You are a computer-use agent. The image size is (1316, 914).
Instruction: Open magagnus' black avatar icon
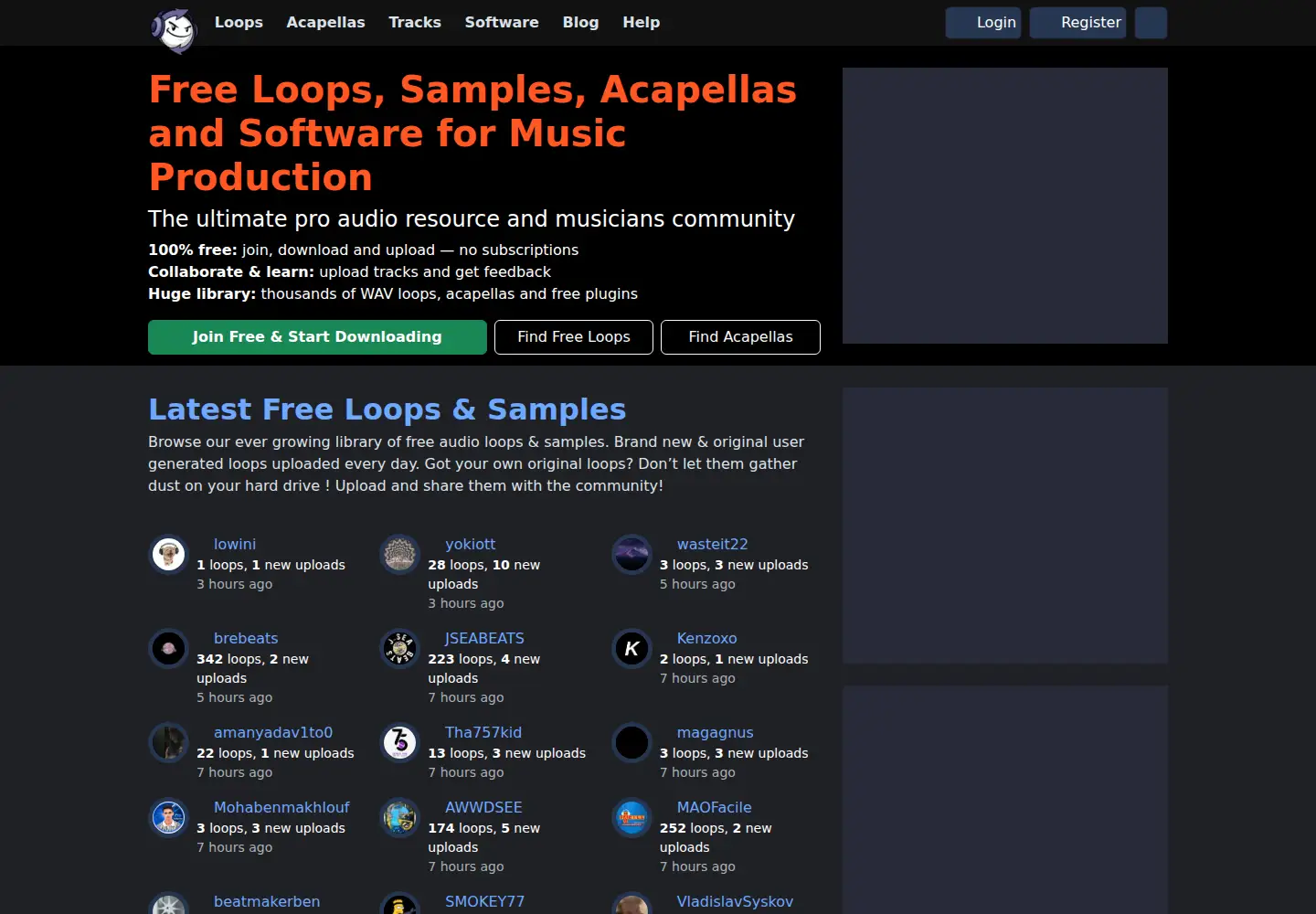[631, 742]
